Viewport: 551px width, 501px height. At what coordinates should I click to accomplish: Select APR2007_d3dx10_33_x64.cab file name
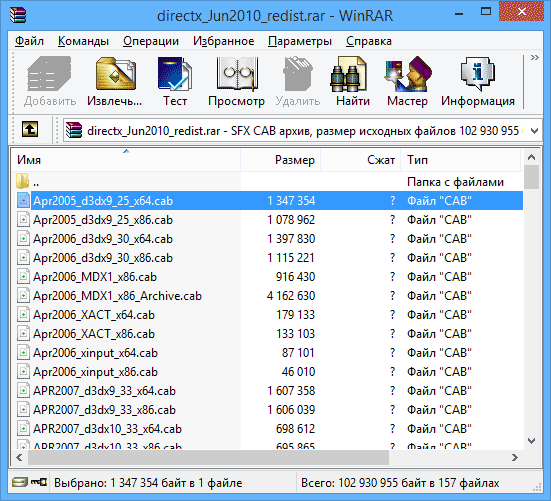108,429
